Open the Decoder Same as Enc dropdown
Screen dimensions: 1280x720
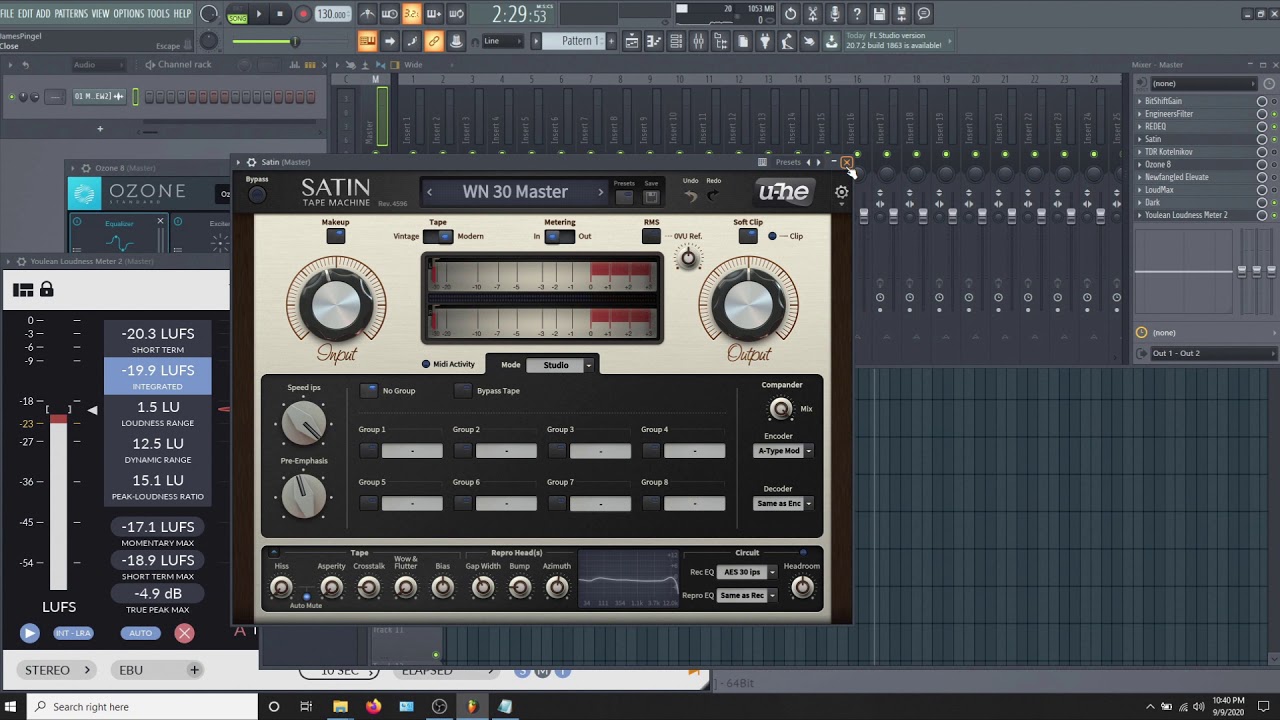(783, 503)
